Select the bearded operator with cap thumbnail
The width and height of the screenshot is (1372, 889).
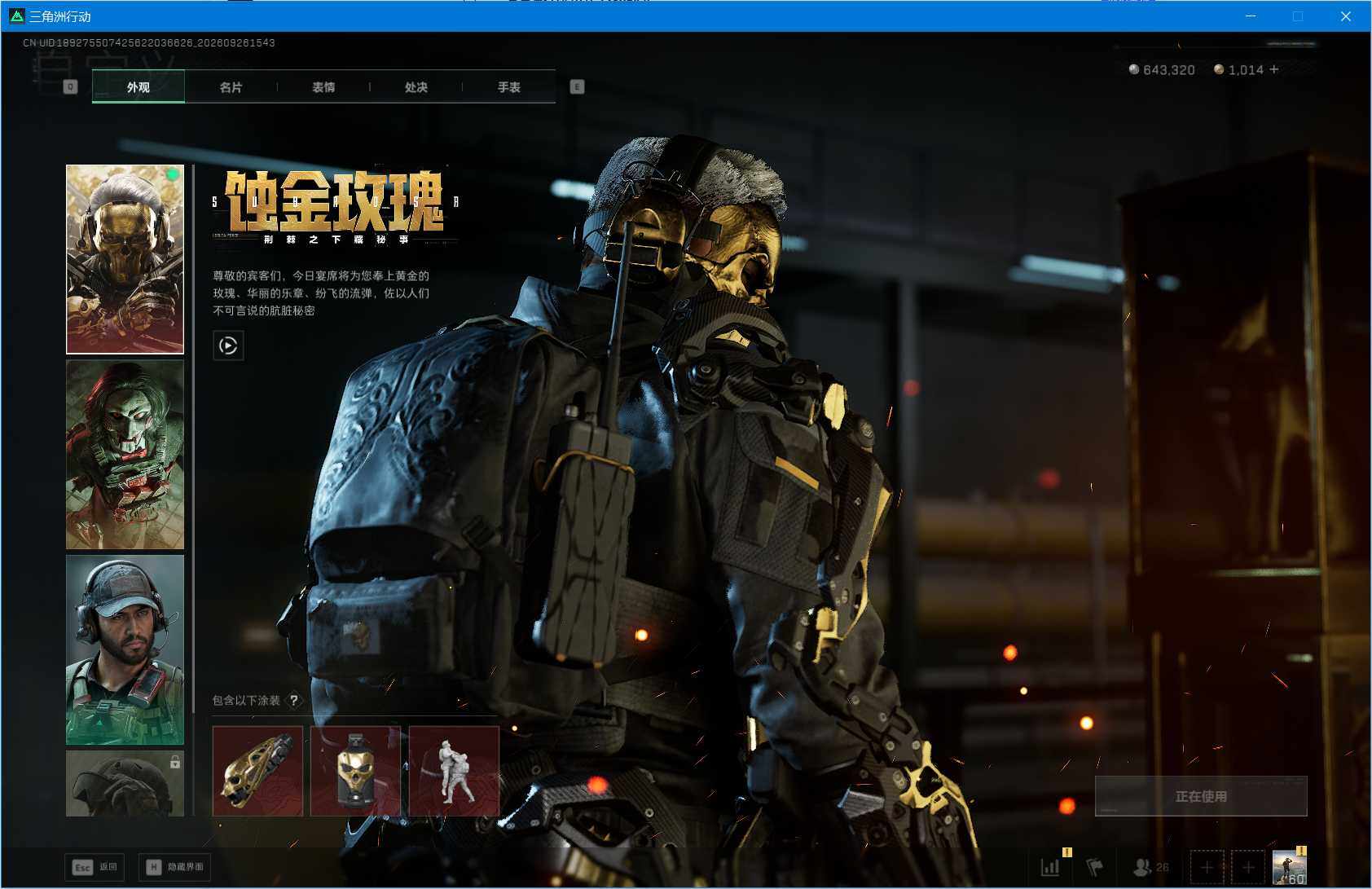(125, 650)
